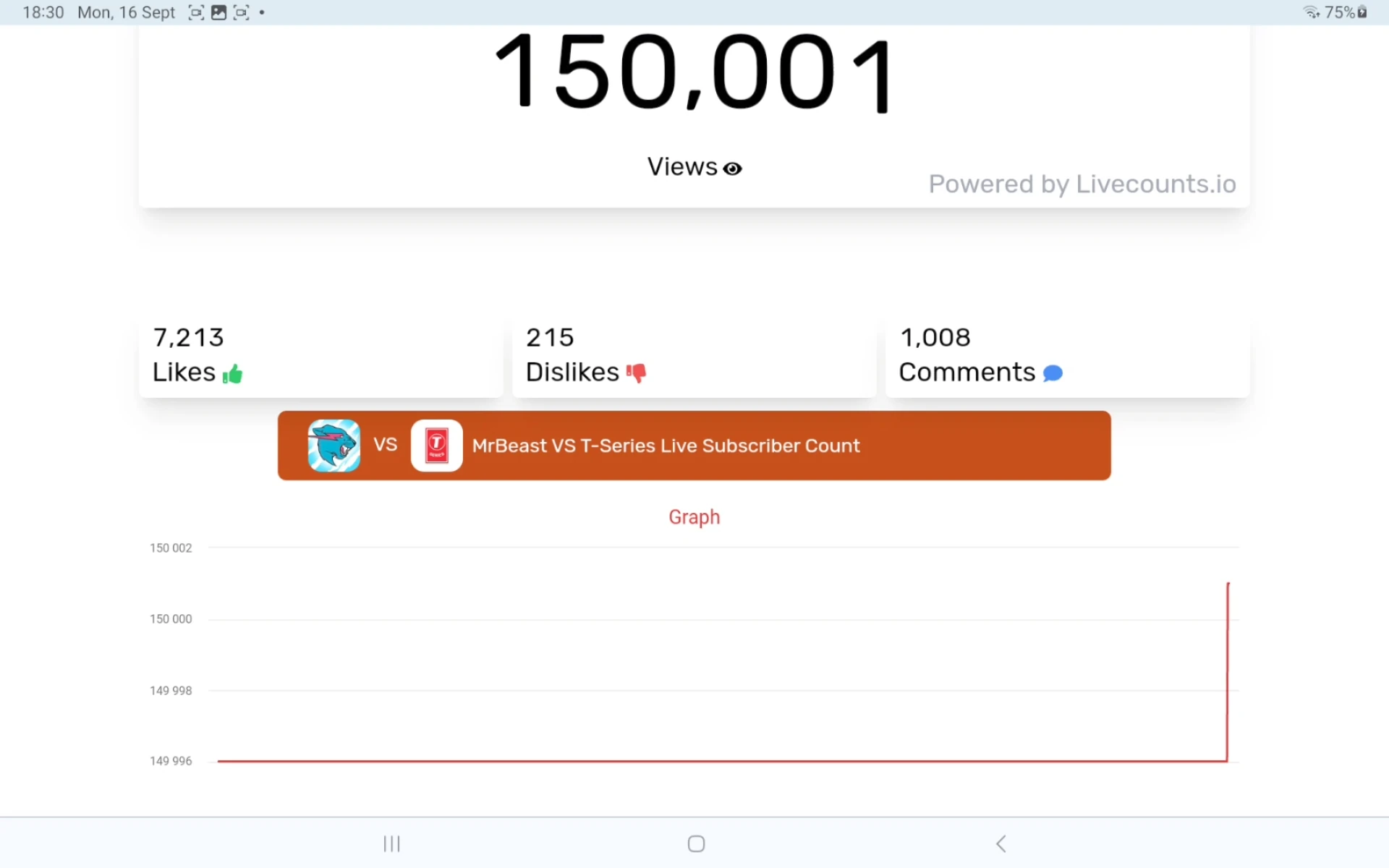Tap the Wi-Fi status icon
The width and height of the screenshot is (1389, 868).
click(x=1311, y=12)
